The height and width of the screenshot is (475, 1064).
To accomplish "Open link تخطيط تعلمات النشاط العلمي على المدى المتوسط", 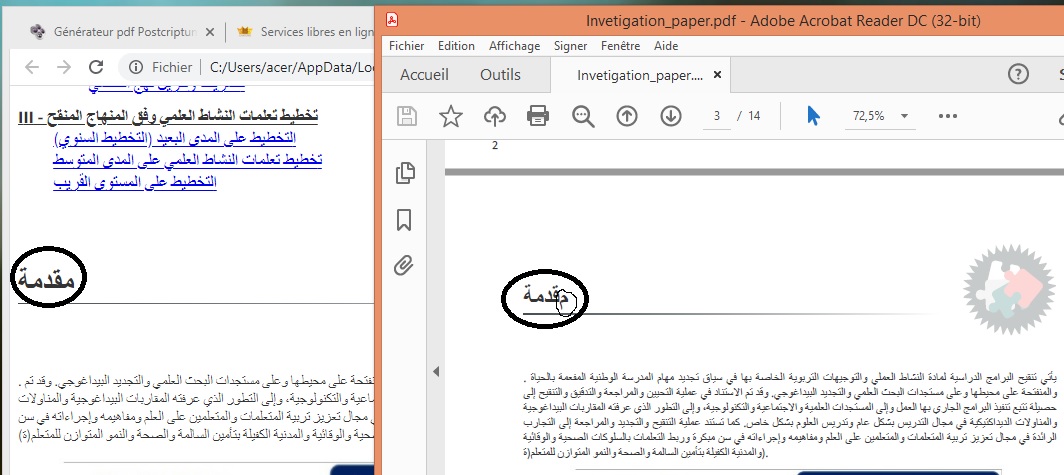I will (187, 160).
